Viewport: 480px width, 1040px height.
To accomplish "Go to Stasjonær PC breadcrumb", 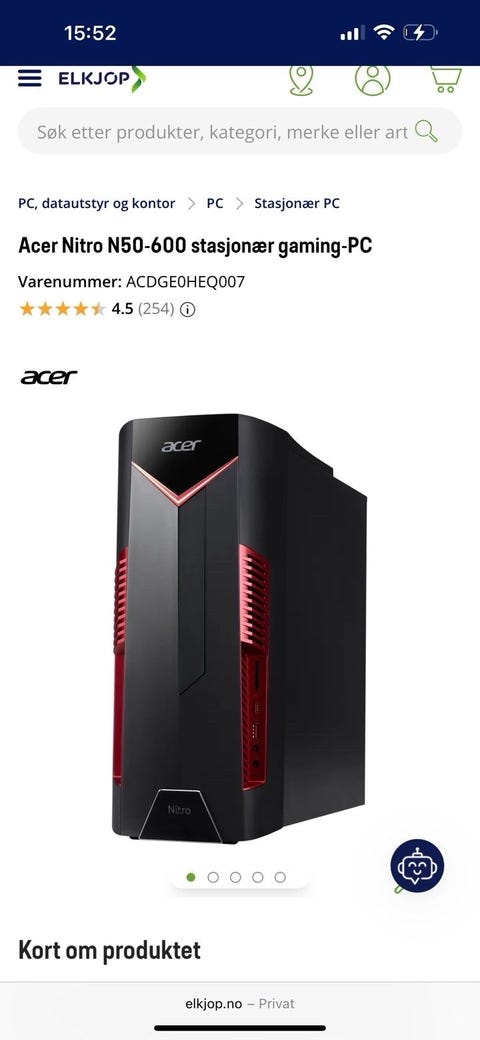I will tap(297, 204).
